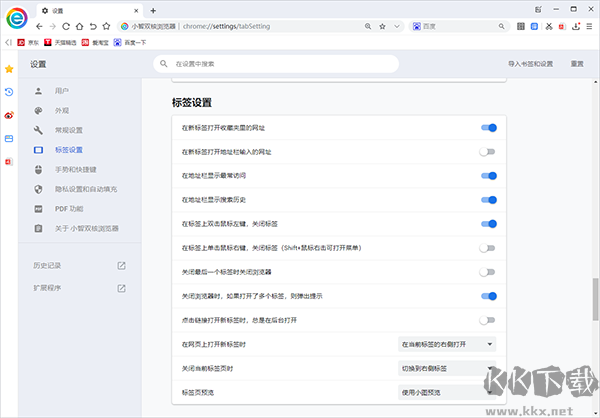
Task: Click the vertical scrollbar thumb
Action: pyautogui.click(x=596, y=299)
